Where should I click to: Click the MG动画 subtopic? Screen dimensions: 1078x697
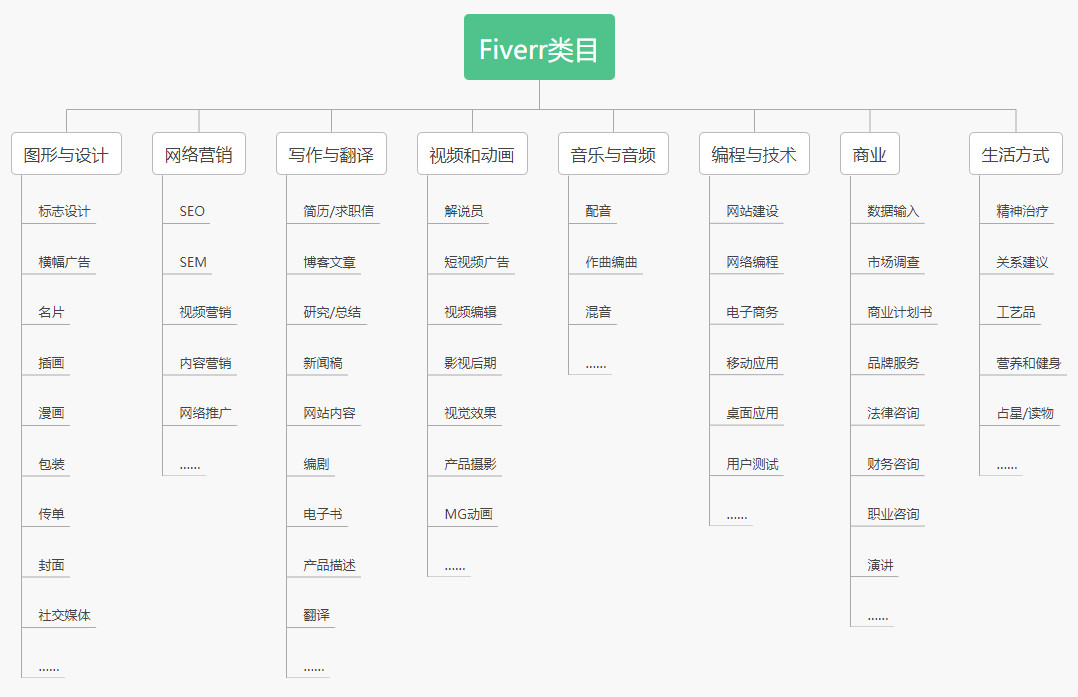click(x=468, y=514)
